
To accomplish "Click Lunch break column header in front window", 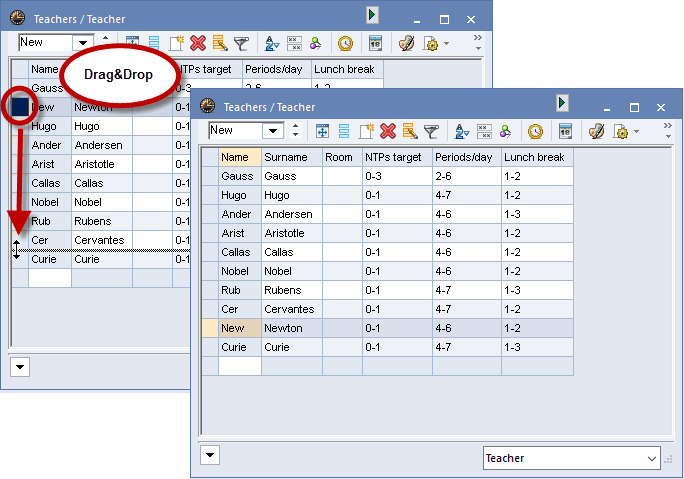I will 537,157.
